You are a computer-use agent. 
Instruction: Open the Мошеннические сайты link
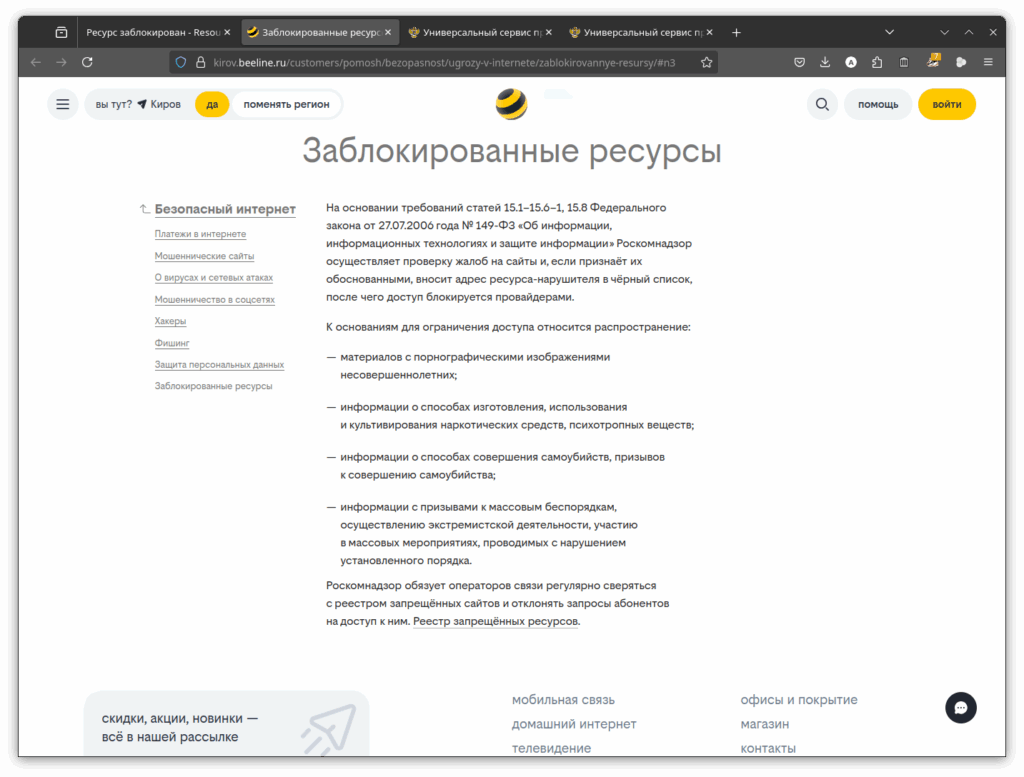click(204, 256)
